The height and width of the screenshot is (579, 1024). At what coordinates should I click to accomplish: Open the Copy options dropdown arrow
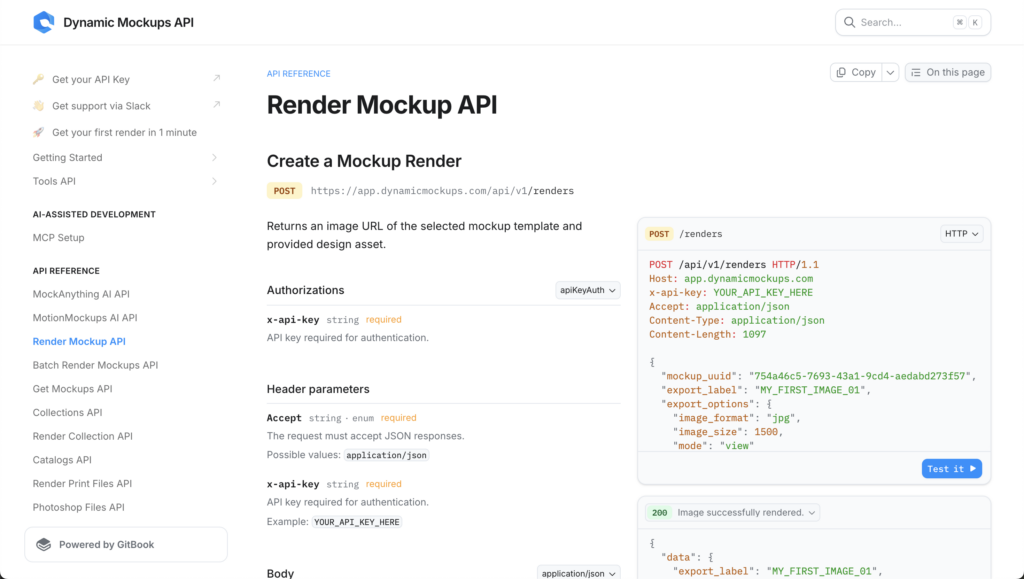(890, 72)
